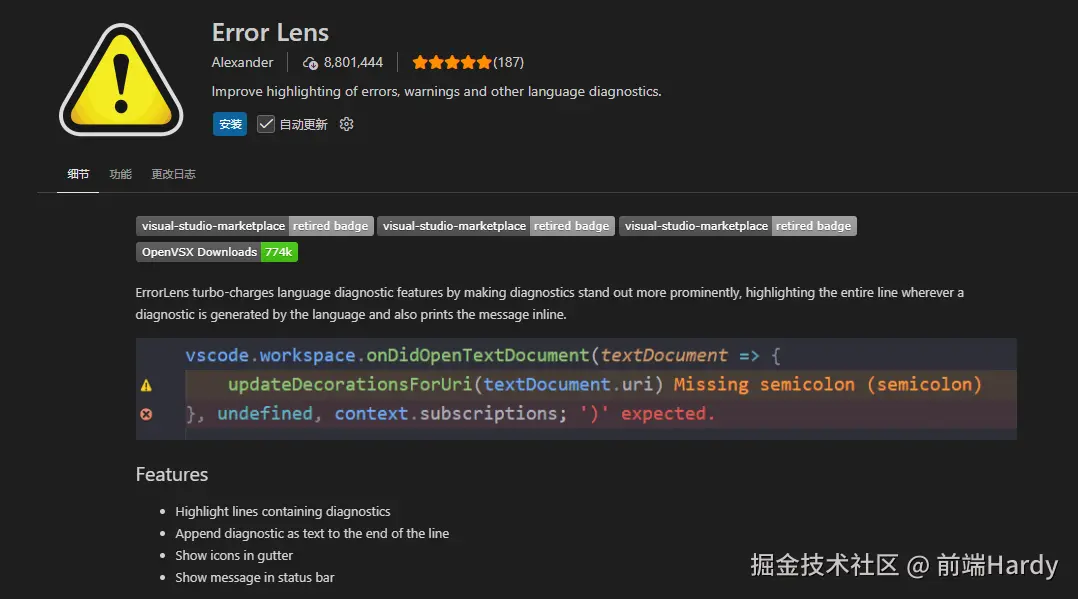
Task: Click the third visual-studio-marketplace retired badge
Action: click(738, 226)
